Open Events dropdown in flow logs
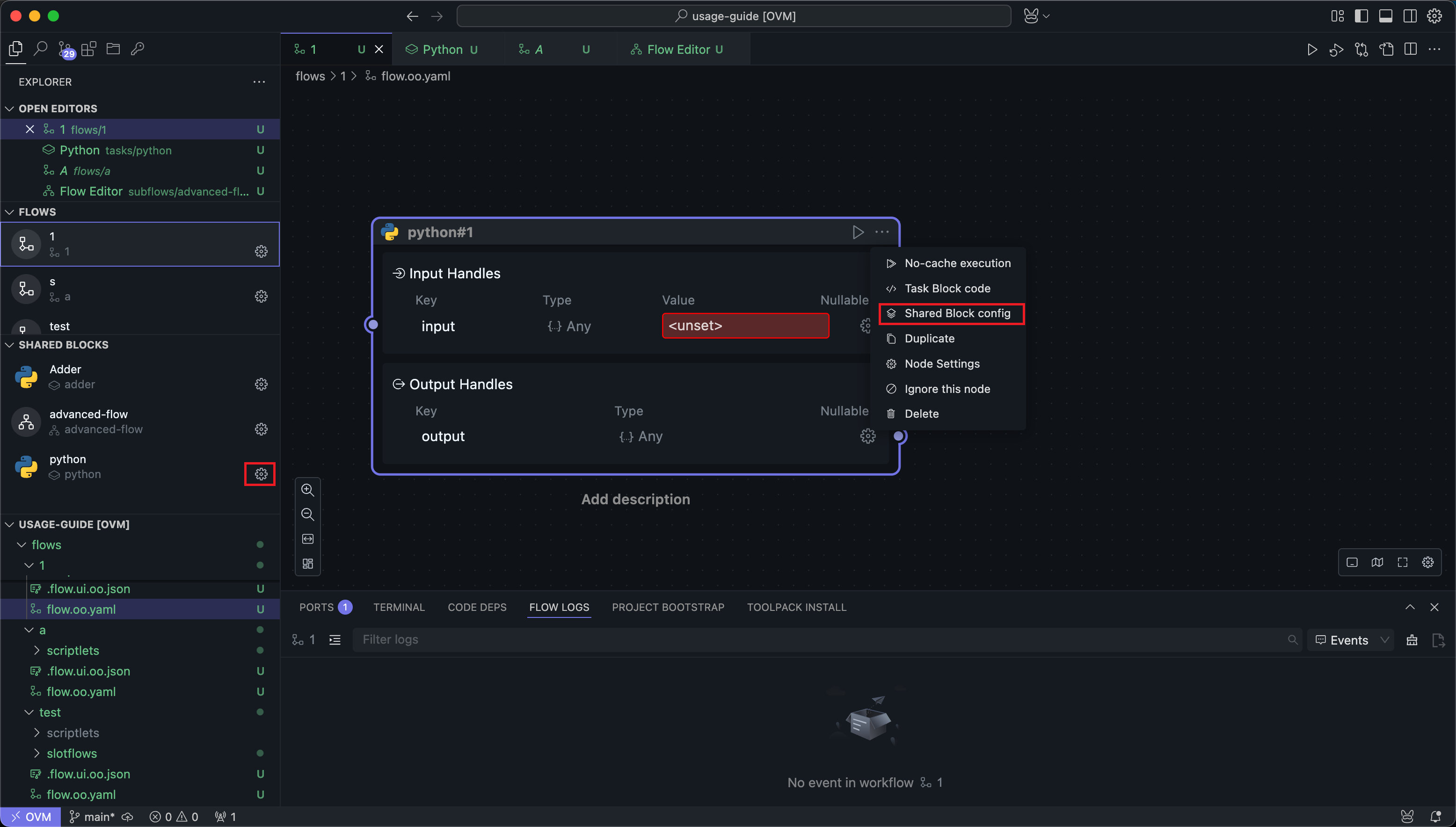Viewport: 1456px width, 827px height. coord(1351,640)
